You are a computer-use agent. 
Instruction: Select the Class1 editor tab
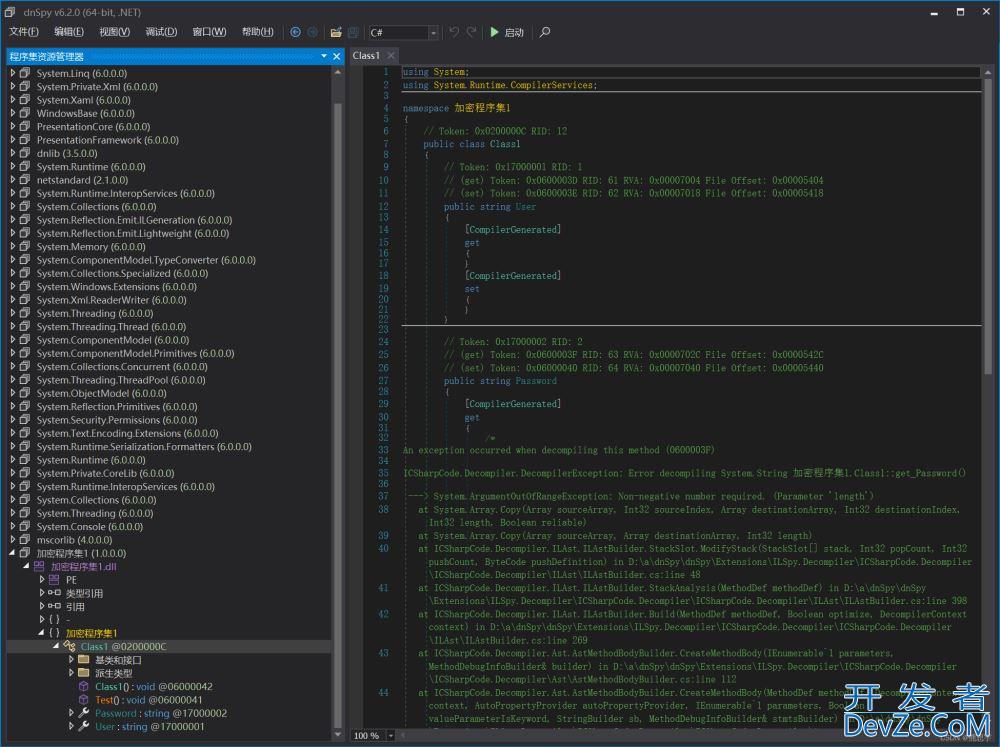[x=366, y=55]
